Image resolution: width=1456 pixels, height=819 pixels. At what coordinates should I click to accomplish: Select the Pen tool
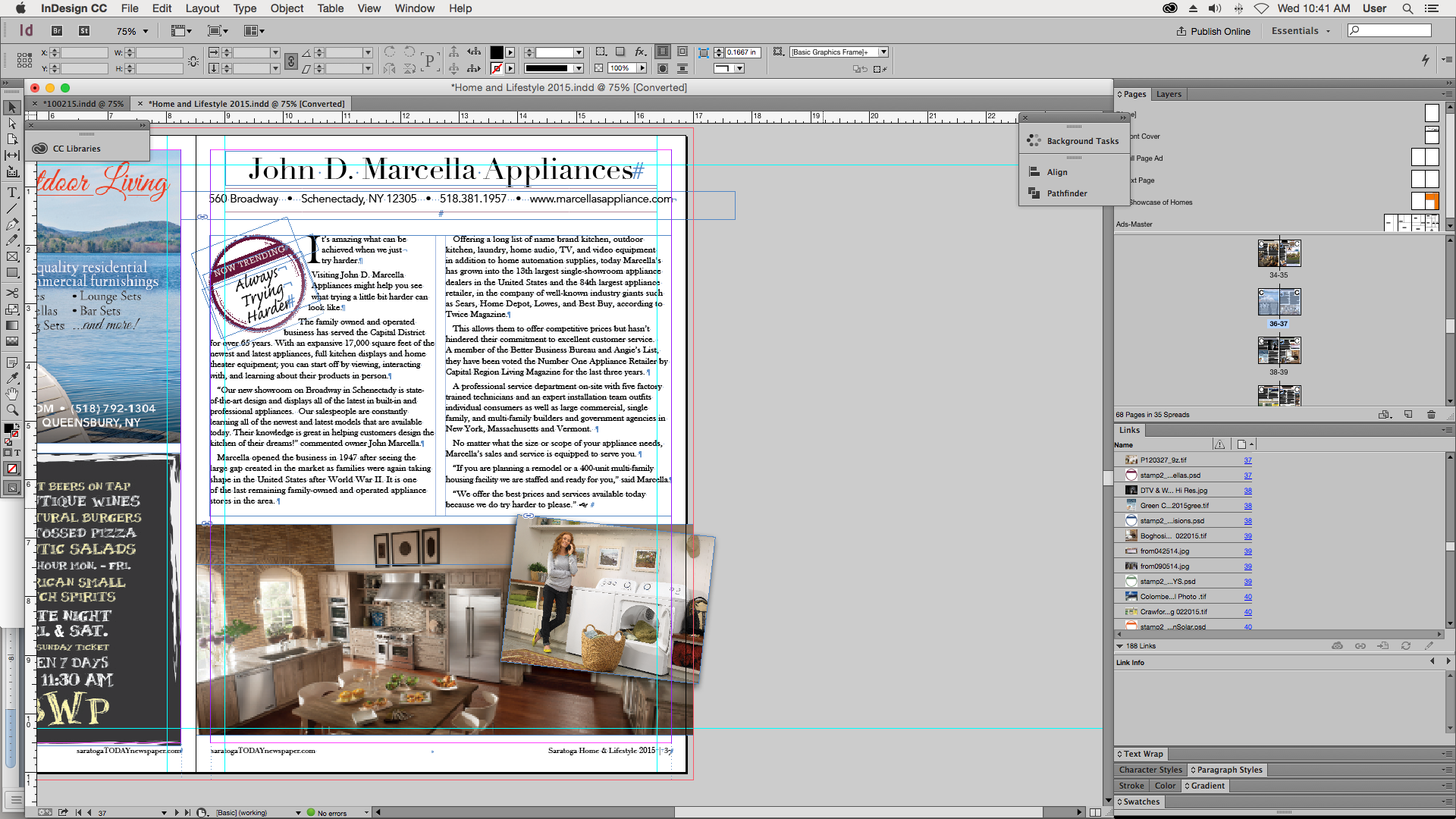12,224
